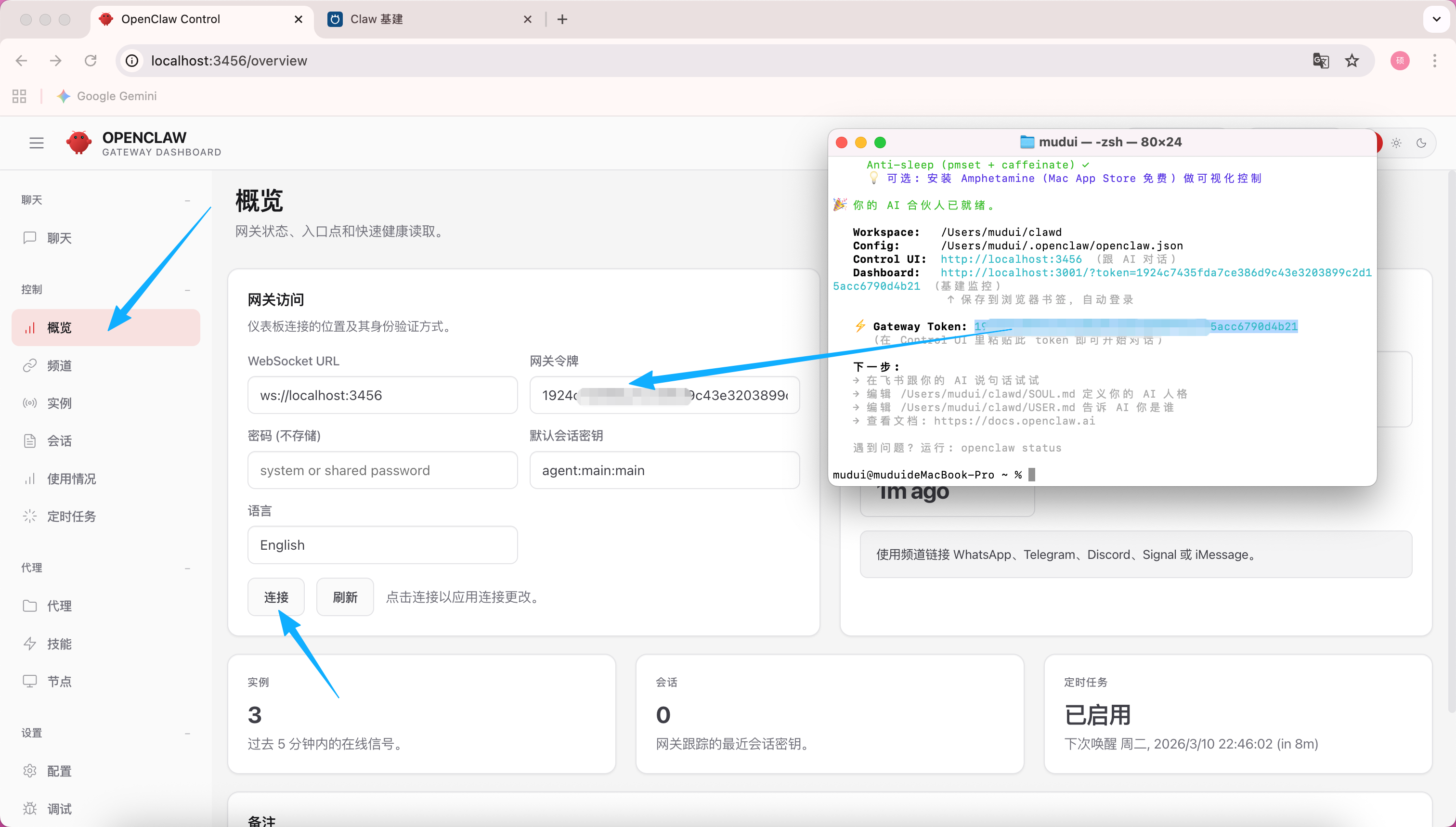
Task: Open the 聊天 chat page
Action: click(x=59, y=238)
